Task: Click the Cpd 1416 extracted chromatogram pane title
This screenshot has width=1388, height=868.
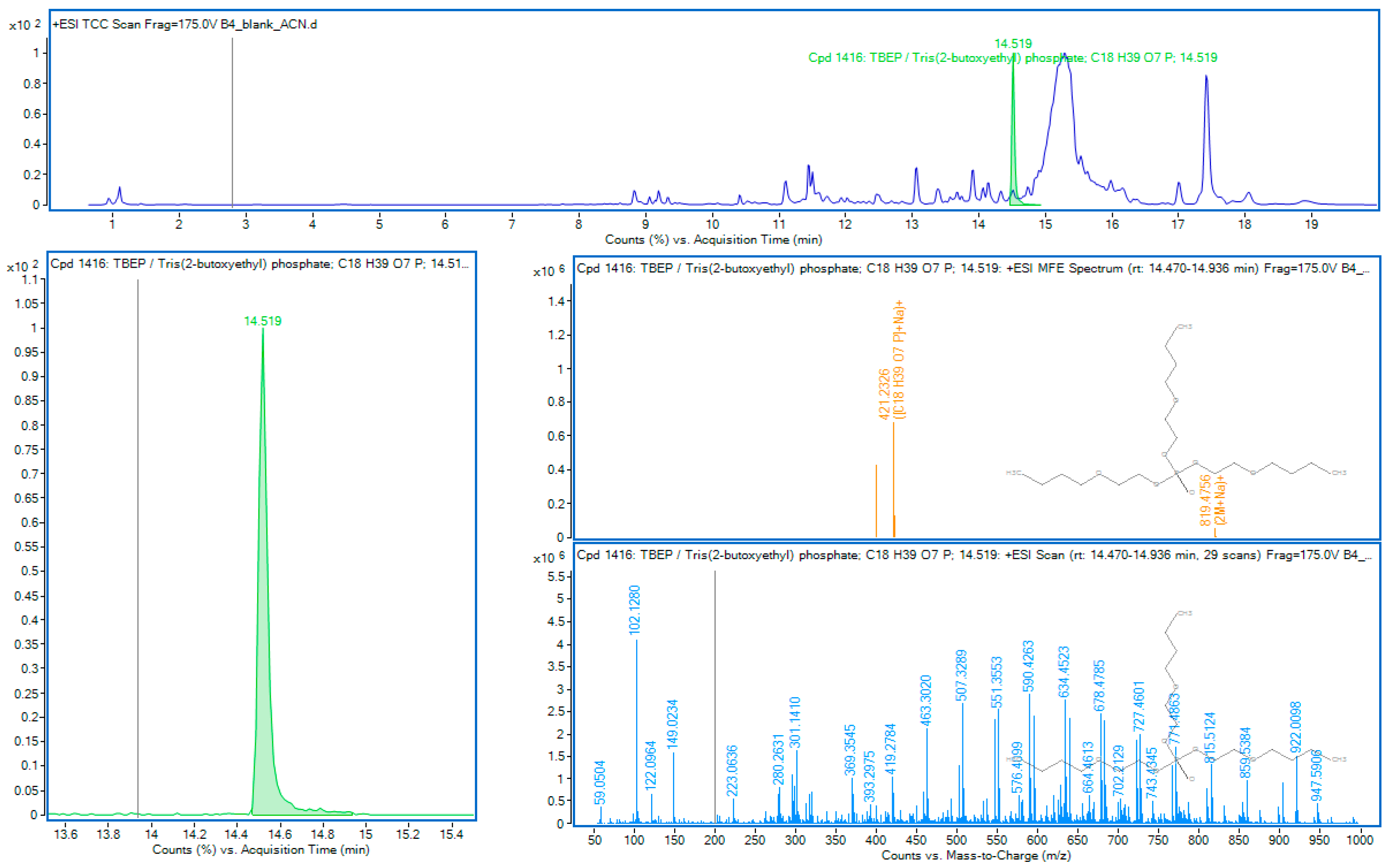Action: pos(260,263)
